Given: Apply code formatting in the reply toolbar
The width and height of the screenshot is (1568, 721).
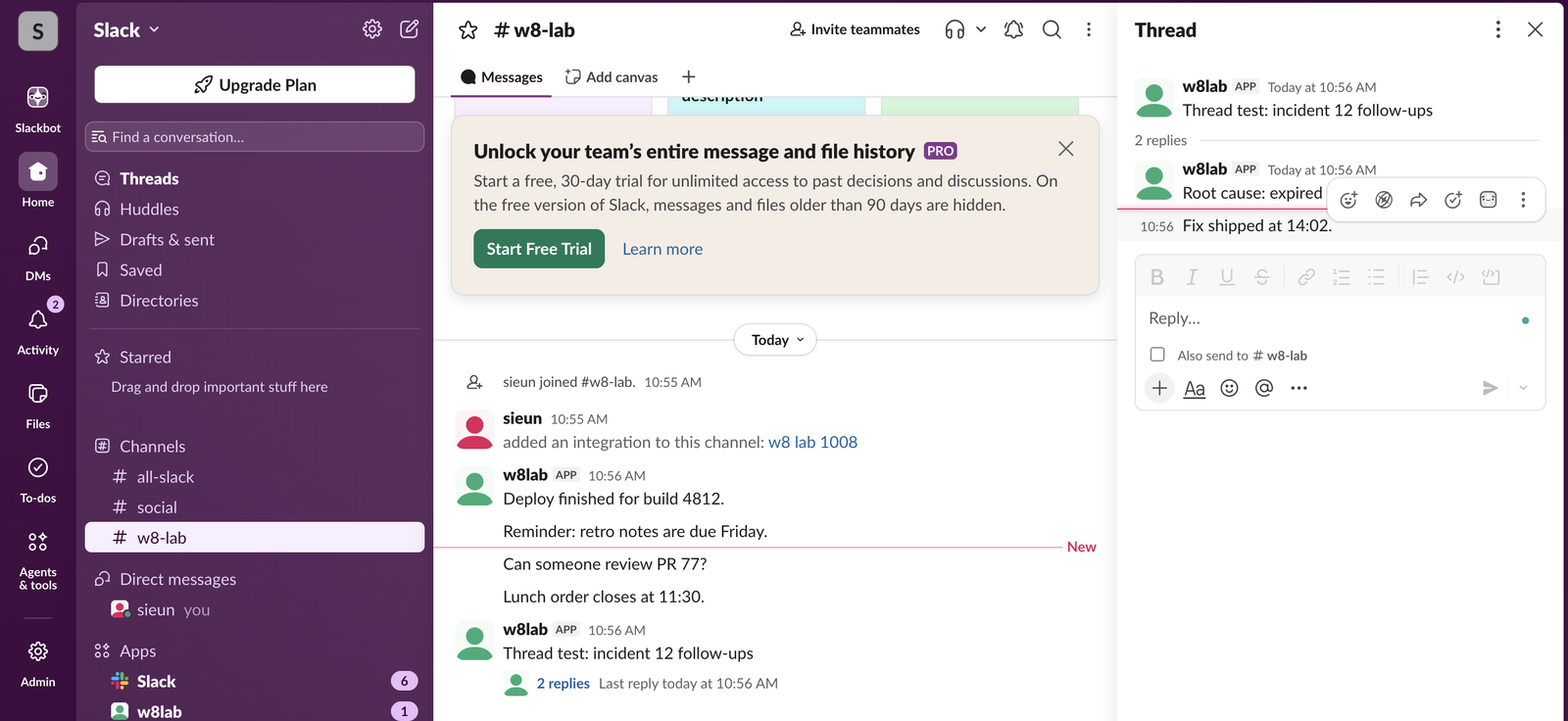Looking at the screenshot, I should [1456, 277].
